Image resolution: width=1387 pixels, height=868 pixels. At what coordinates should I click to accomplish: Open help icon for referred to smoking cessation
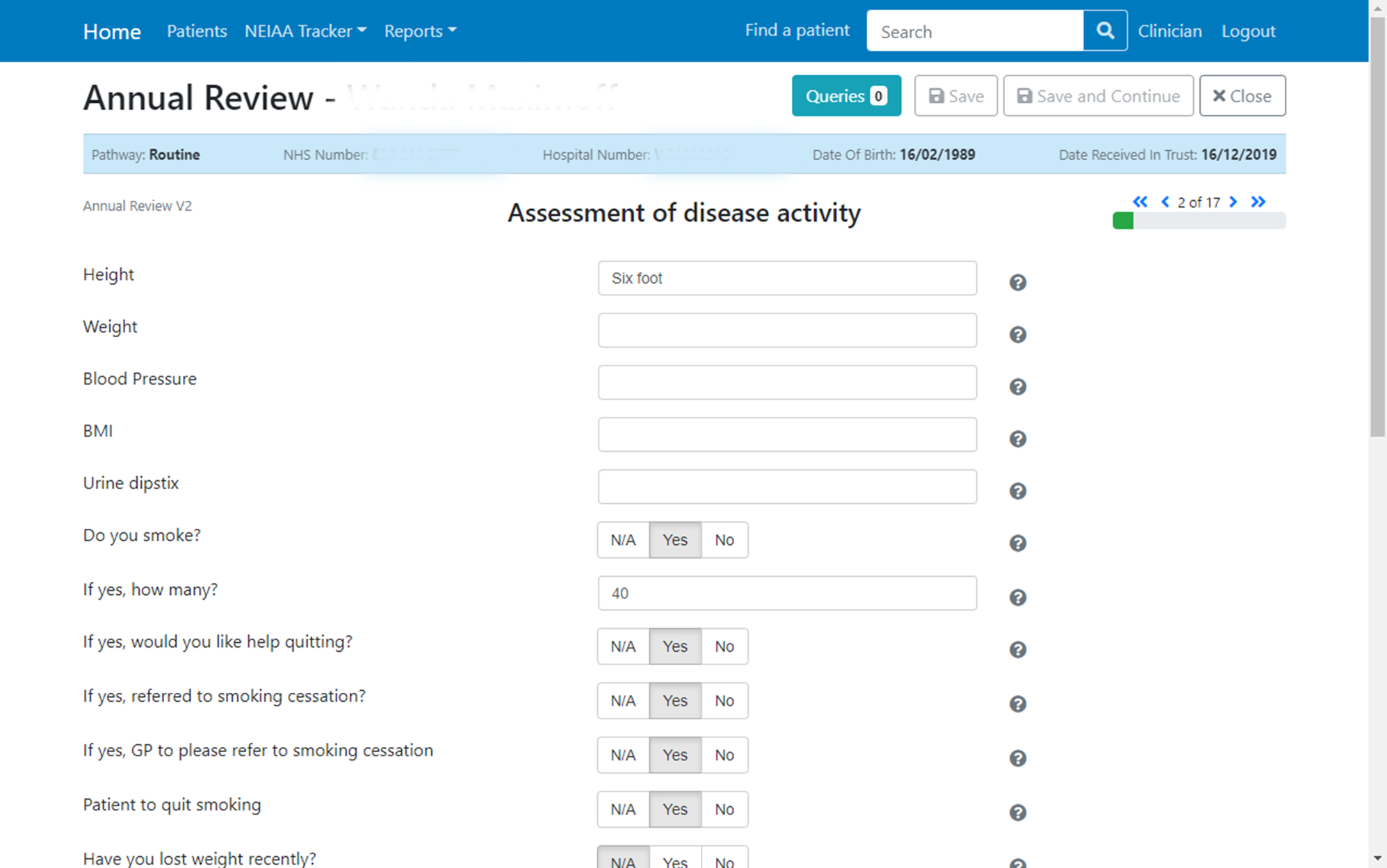coord(1018,703)
